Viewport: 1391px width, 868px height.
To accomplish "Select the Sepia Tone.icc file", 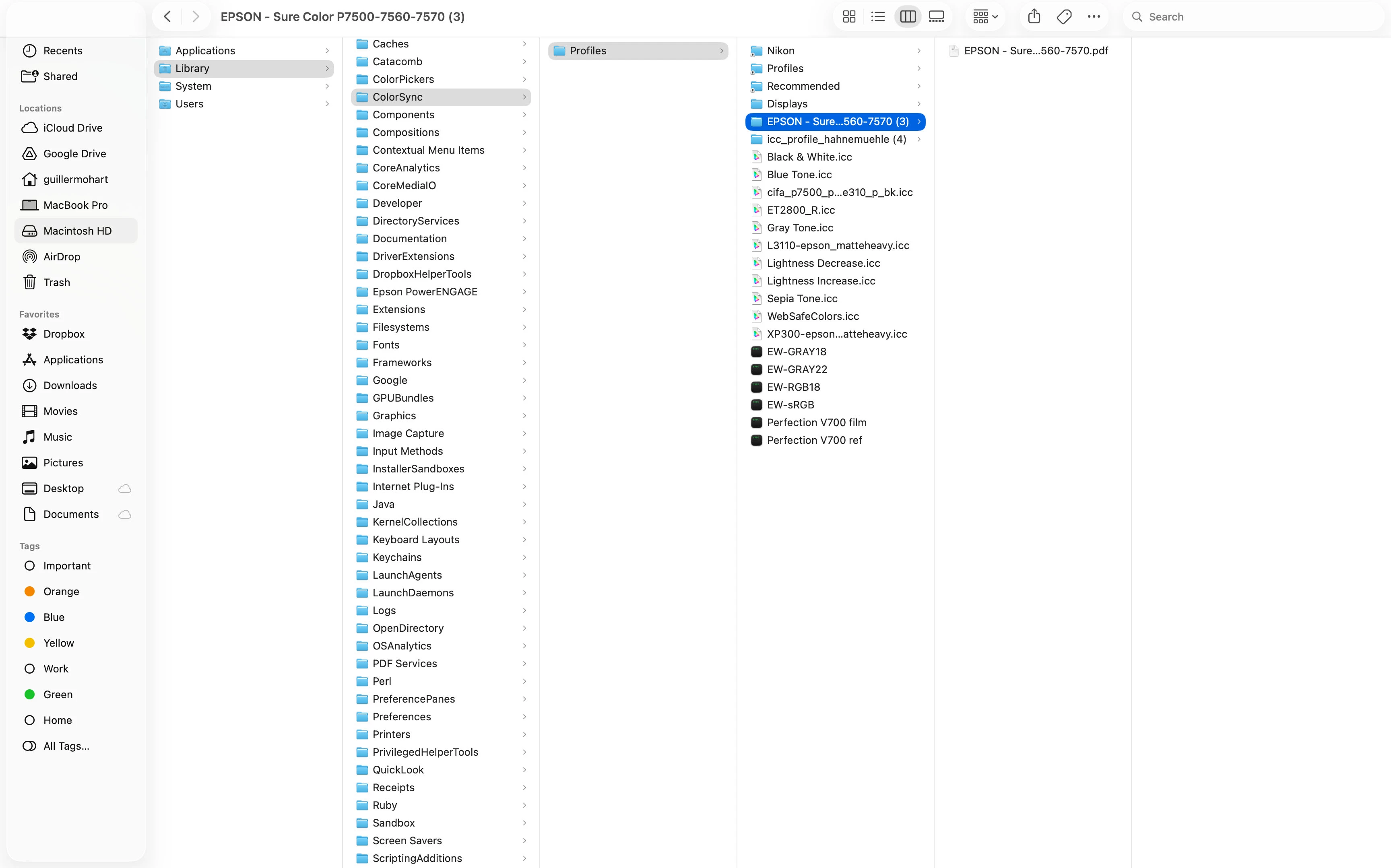I will (801, 299).
